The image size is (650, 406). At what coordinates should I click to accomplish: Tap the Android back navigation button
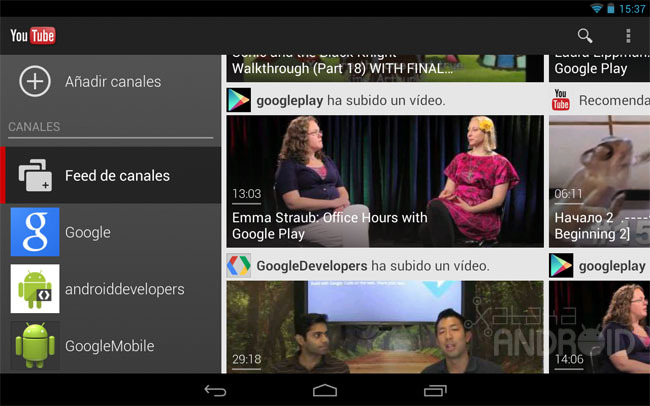point(215,390)
